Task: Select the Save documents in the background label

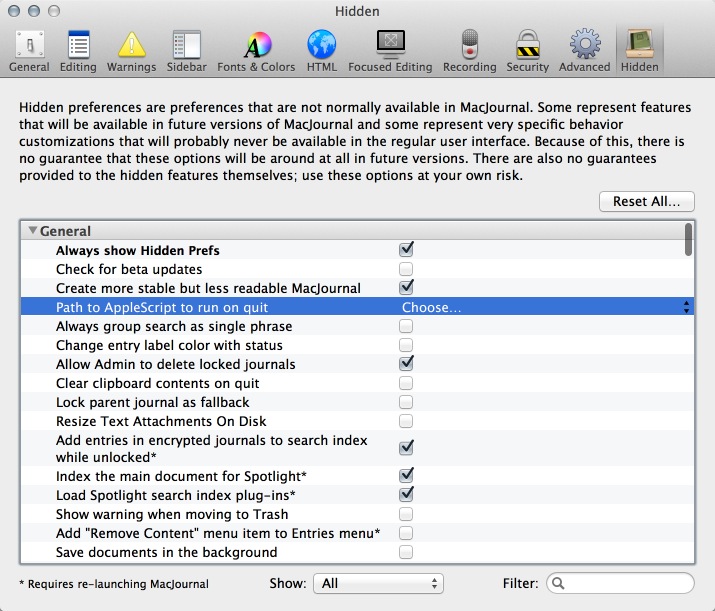Action: 166,553
